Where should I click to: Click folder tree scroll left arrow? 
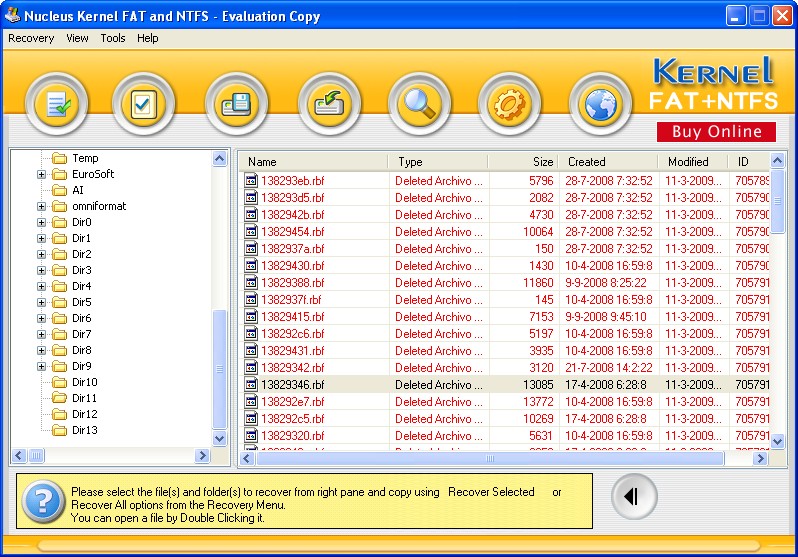[19, 455]
